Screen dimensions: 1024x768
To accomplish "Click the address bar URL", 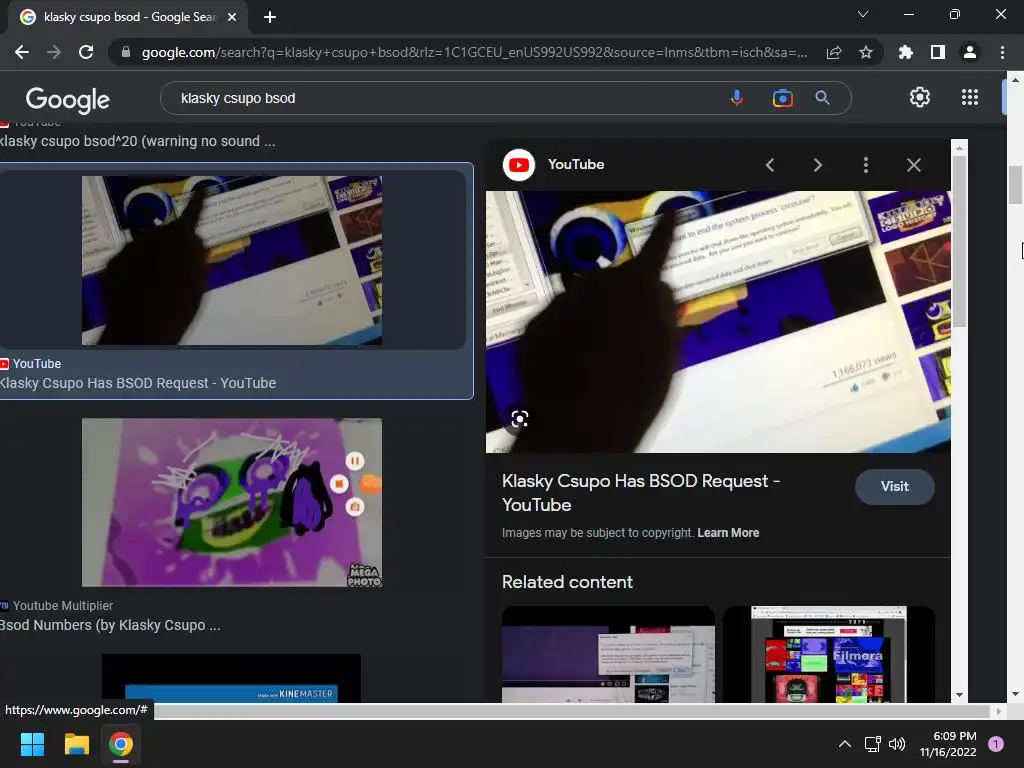I will pos(474,52).
